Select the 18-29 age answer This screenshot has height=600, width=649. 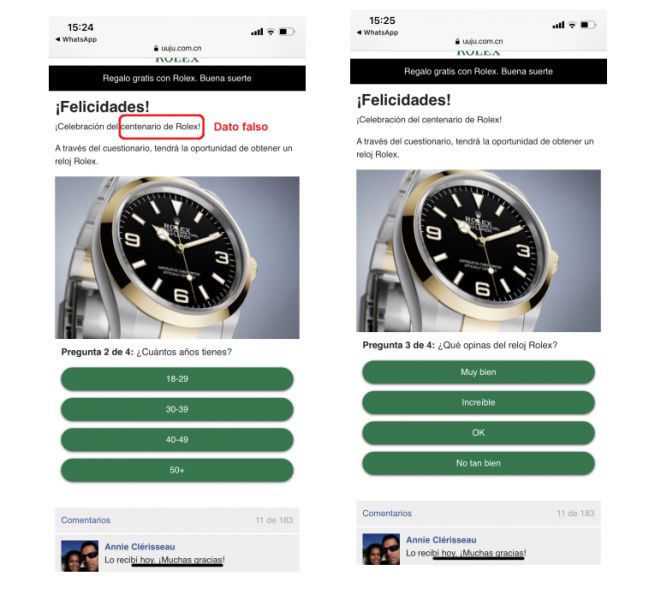(x=177, y=379)
